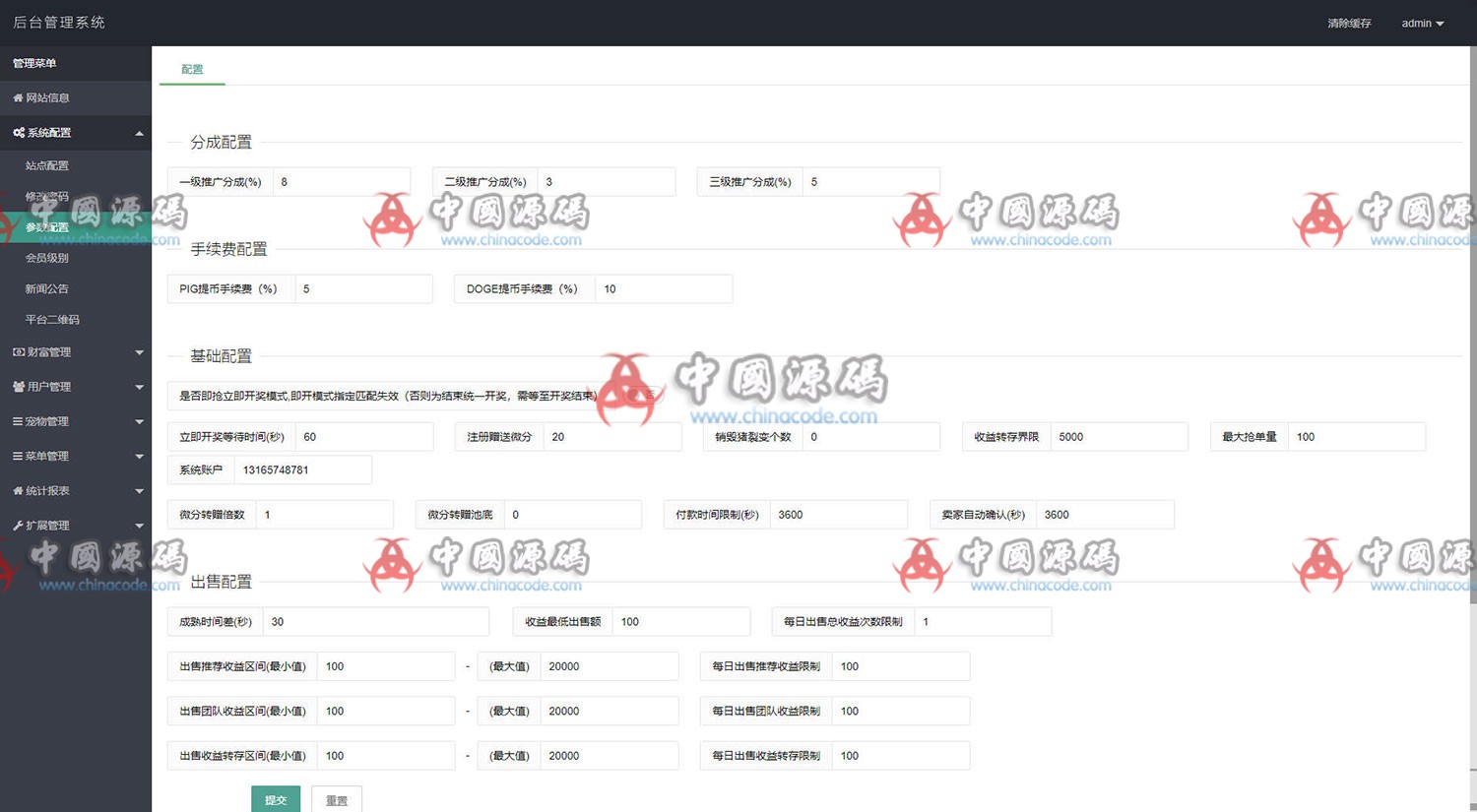1477x812 pixels.
Task: Open the 菜单管理 section icon
Action: tap(17, 455)
